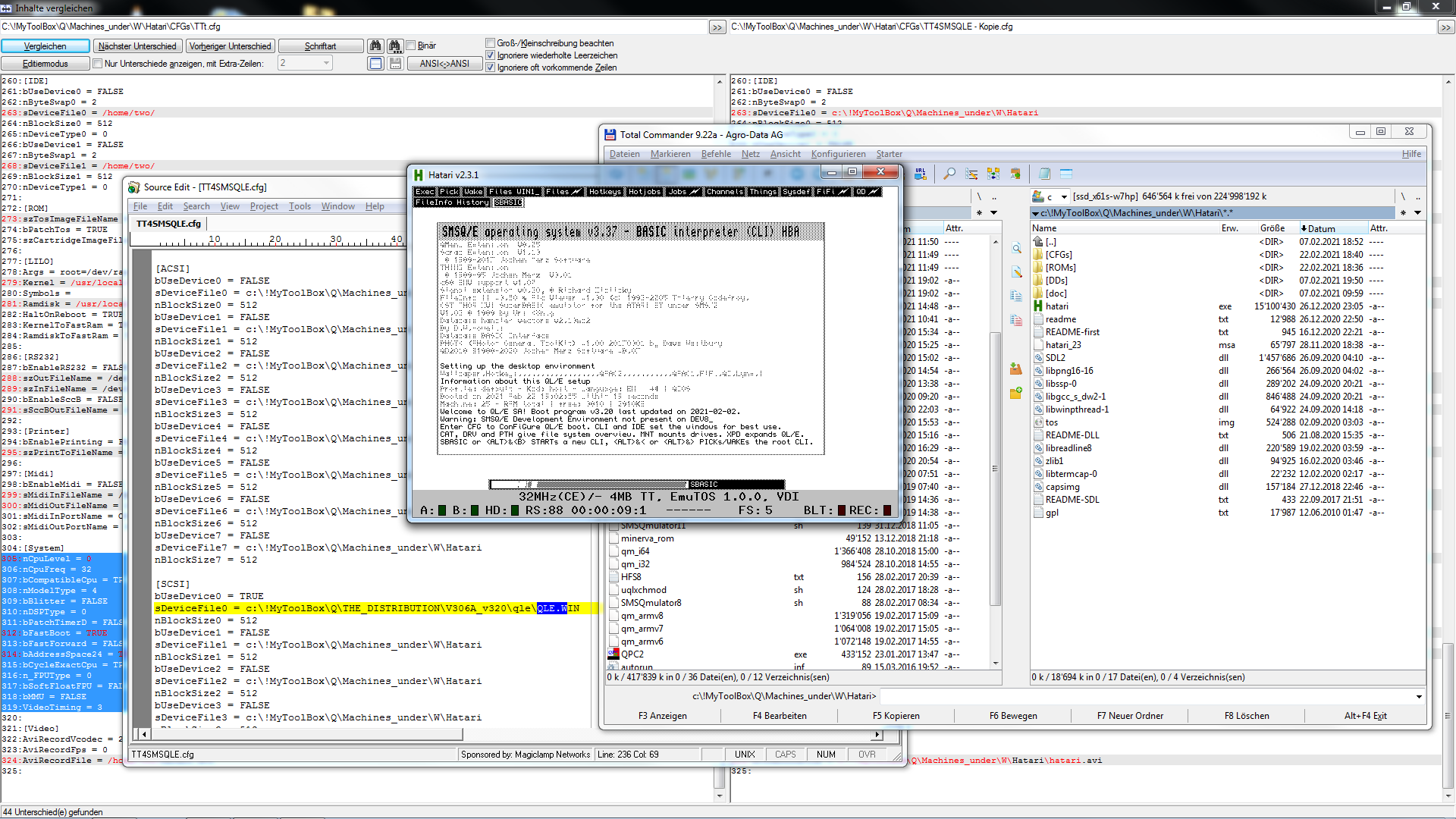Click F5 Kopieren button in Total Commander

896,716
